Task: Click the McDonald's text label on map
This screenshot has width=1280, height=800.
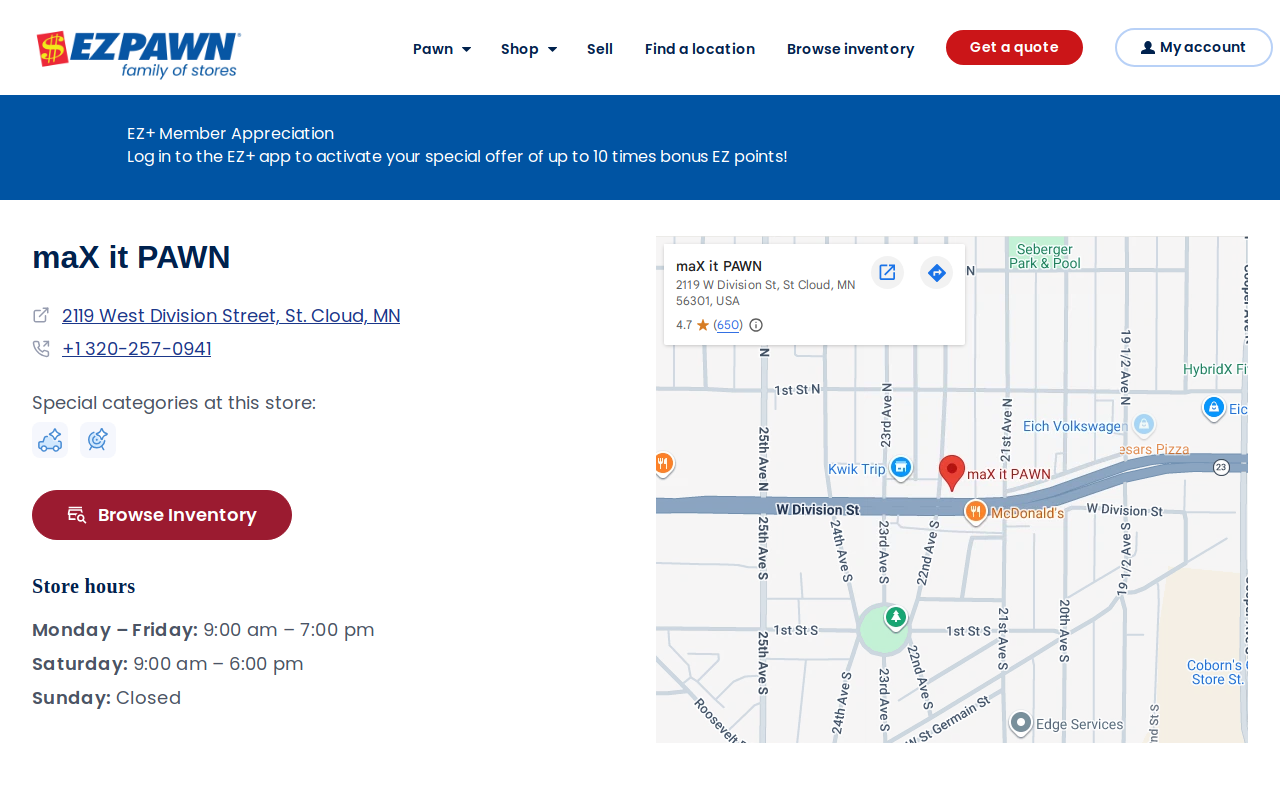Action: tap(1028, 513)
